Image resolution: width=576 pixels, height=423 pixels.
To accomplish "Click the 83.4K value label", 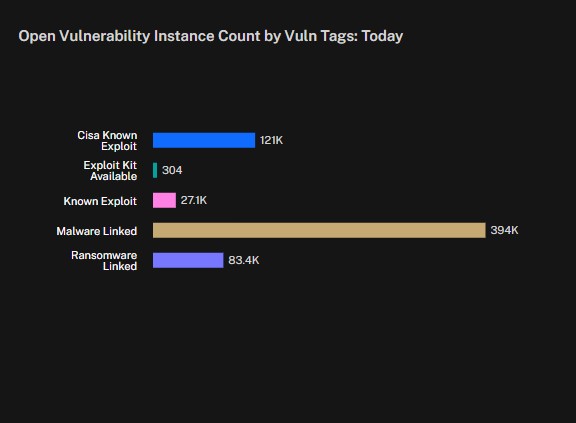I will coord(244,260).
